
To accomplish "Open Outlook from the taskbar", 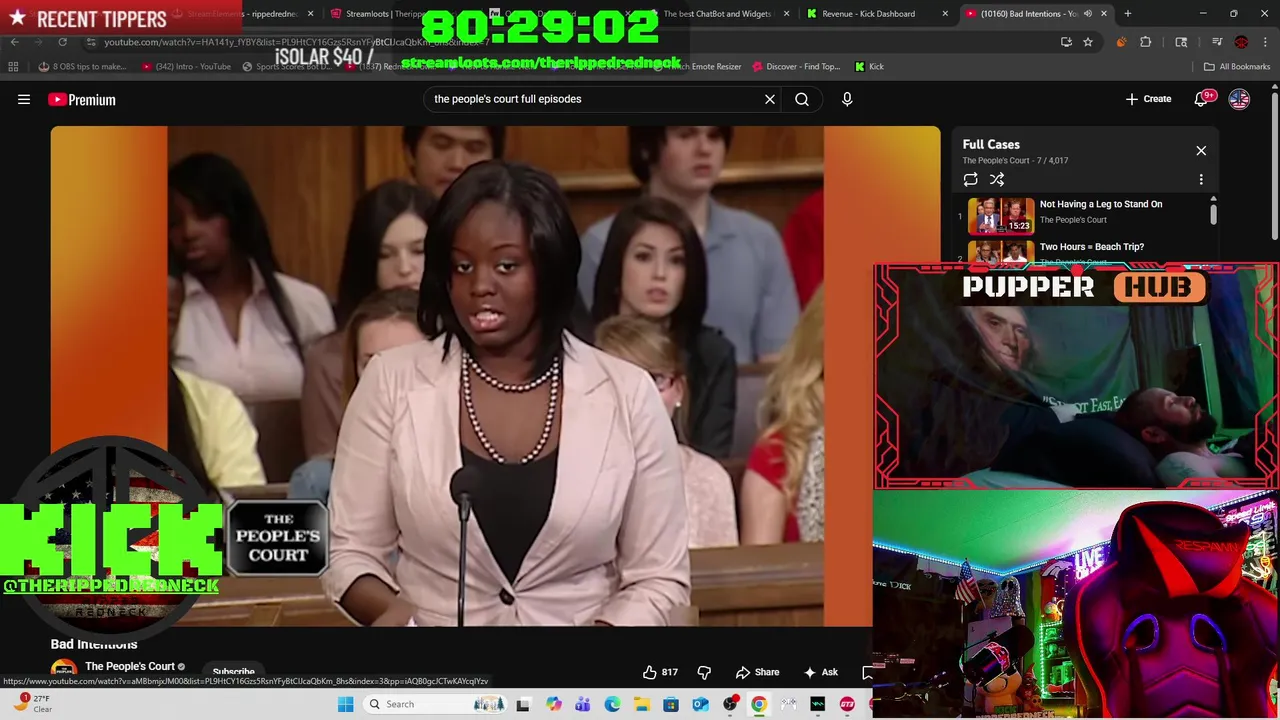I will (x=700, y=704).
